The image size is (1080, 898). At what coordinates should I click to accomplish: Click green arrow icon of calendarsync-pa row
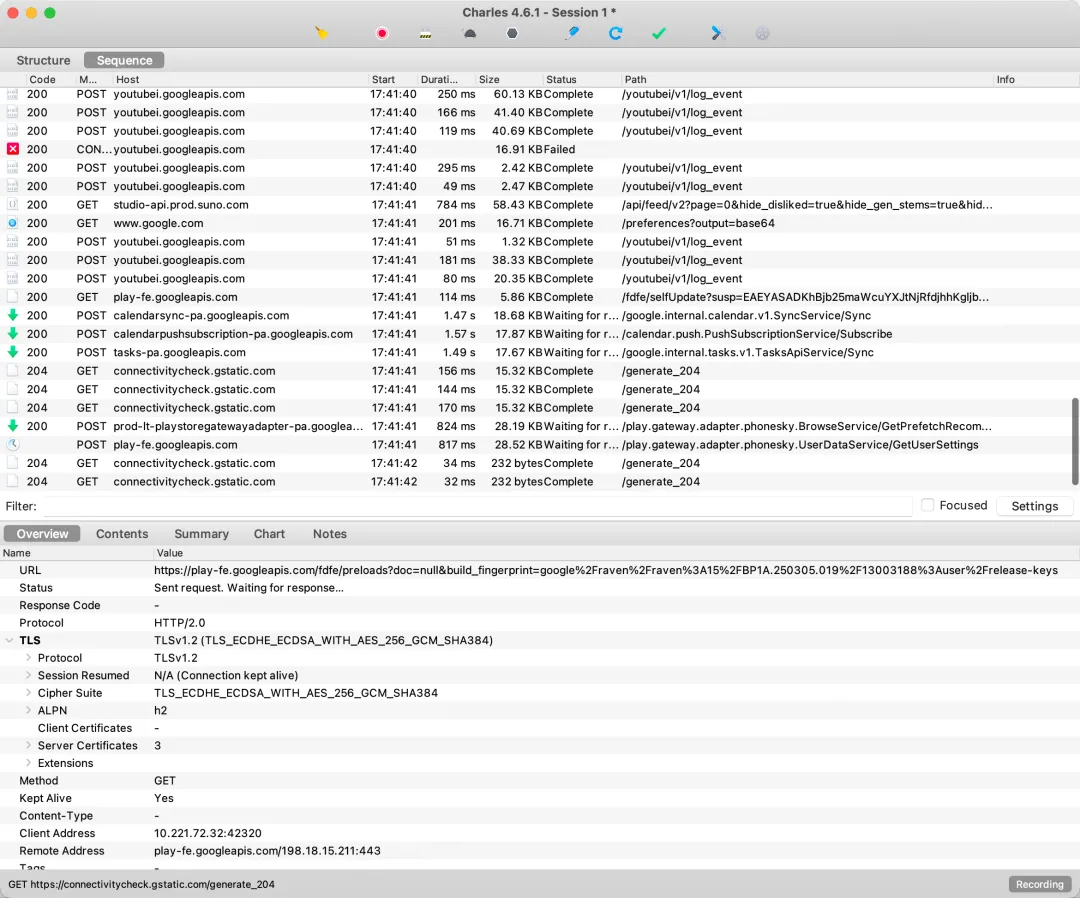tap(12, 315)
